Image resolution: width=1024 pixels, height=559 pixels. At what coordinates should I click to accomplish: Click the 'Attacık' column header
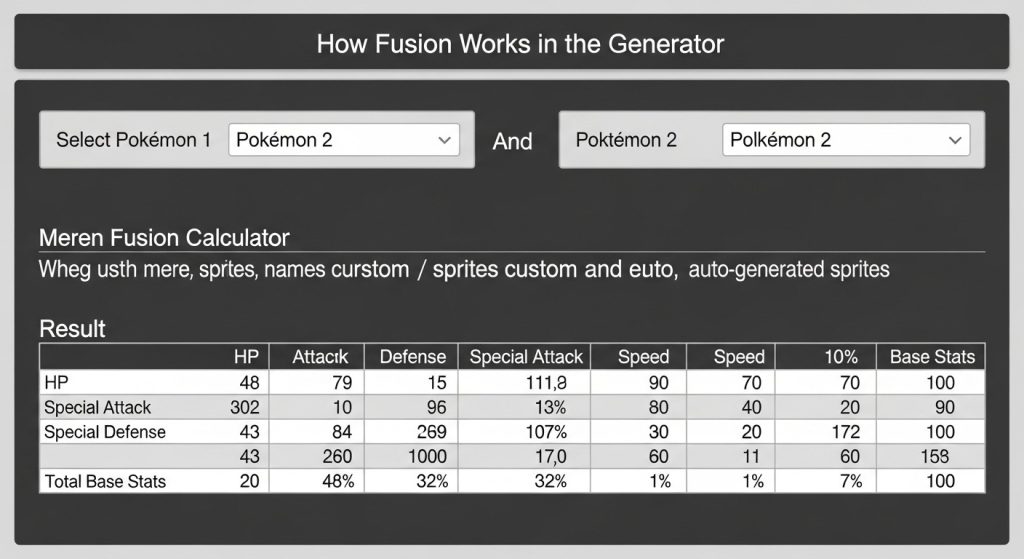(319, 357)
